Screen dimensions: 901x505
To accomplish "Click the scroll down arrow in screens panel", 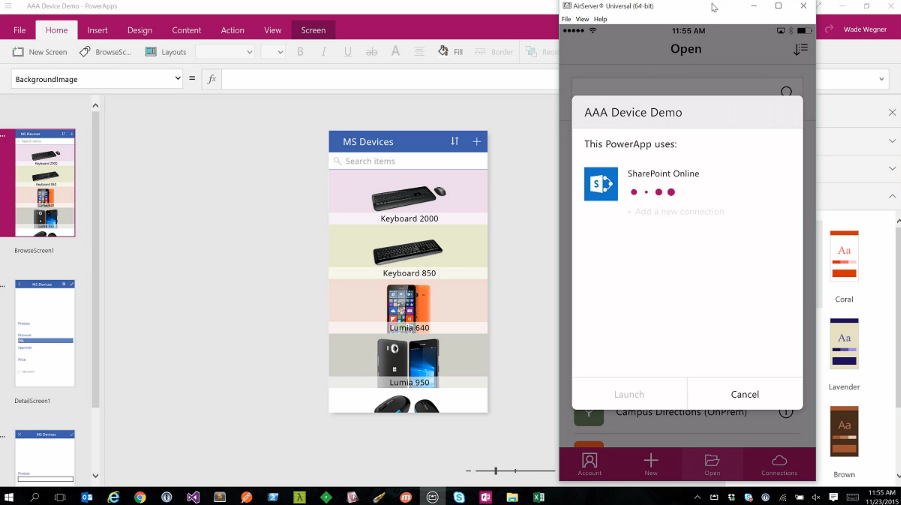I will coord(95,476).
